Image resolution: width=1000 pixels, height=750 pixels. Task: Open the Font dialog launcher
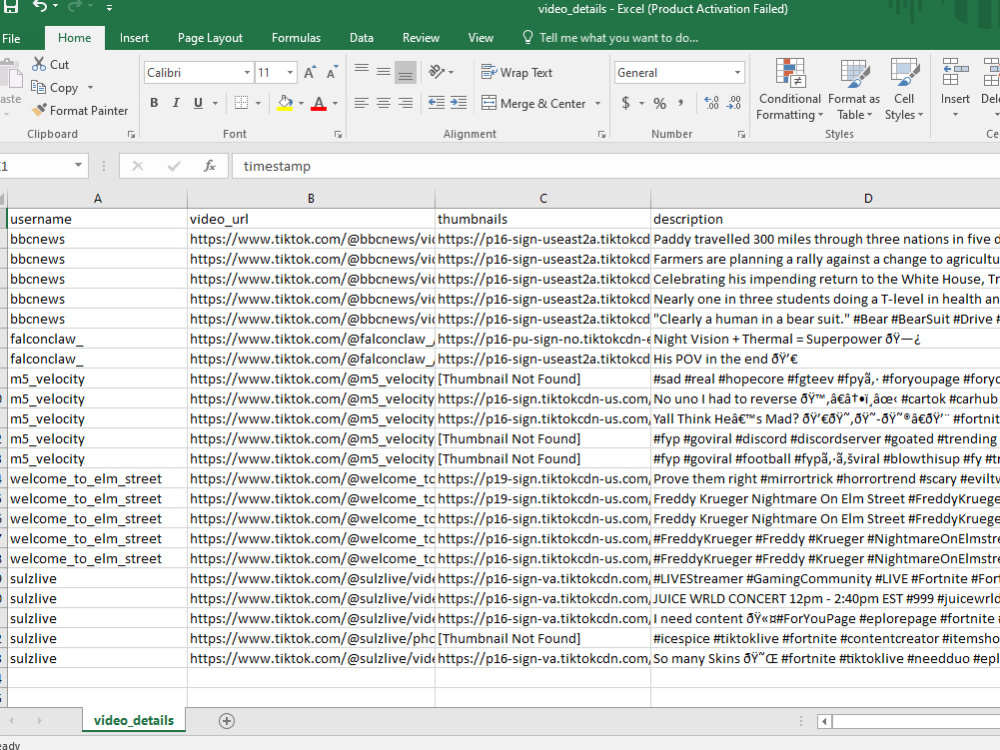pyautogui.click(x=338, y=135)
